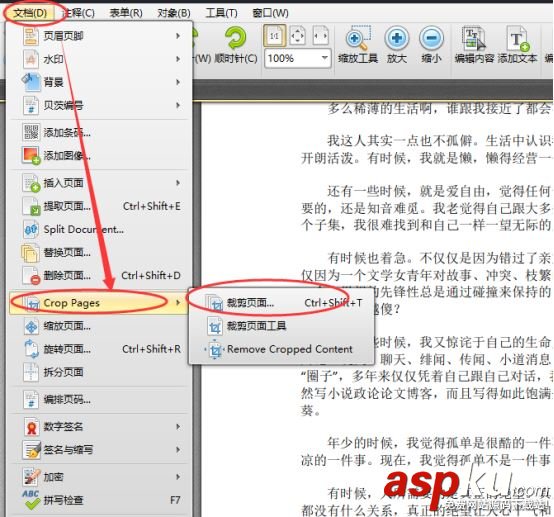Open the 工具(T) menu

[x=222, y=13]
